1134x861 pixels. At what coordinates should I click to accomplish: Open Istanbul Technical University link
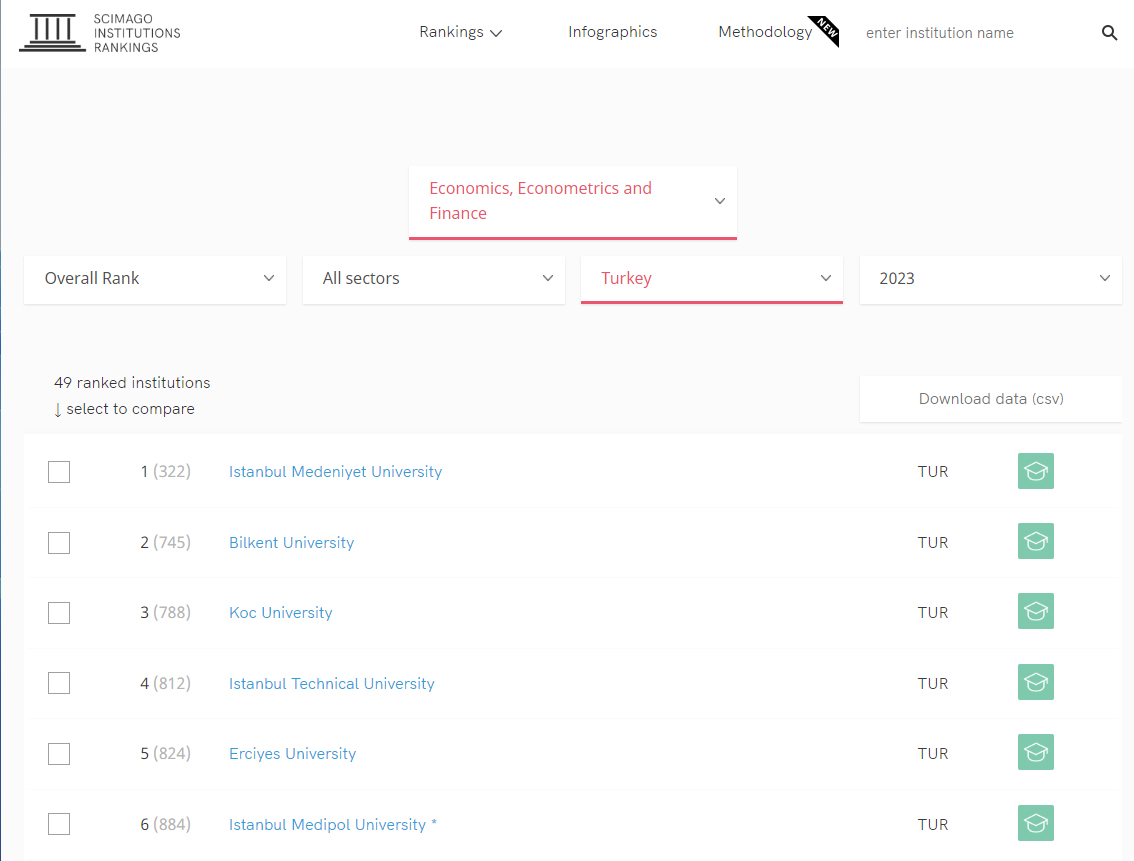[x=332, y=684]
